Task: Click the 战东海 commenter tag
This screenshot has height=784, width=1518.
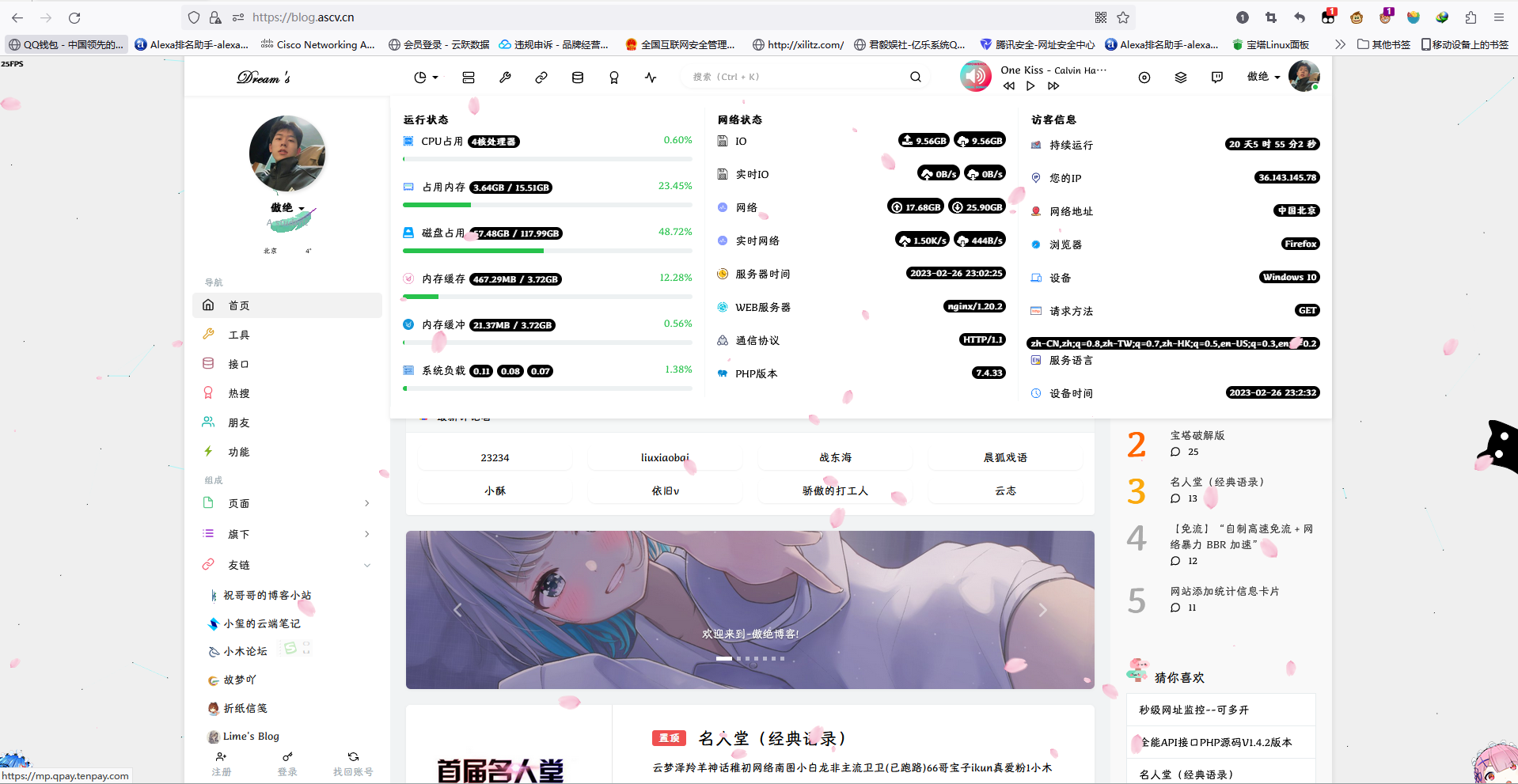Action: 835,458
